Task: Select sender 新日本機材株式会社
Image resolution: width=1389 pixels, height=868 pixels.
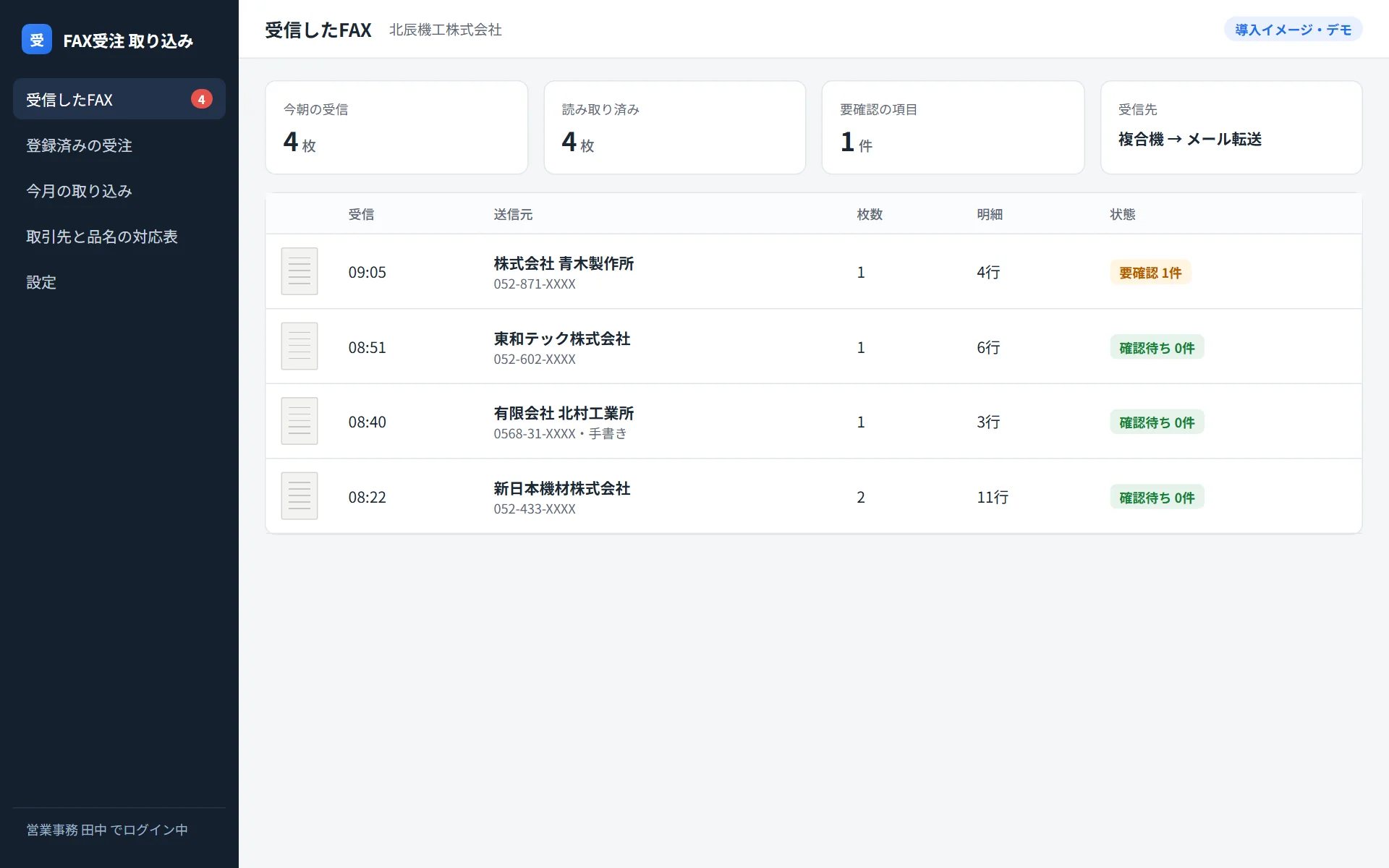Action: click(562, 488)
